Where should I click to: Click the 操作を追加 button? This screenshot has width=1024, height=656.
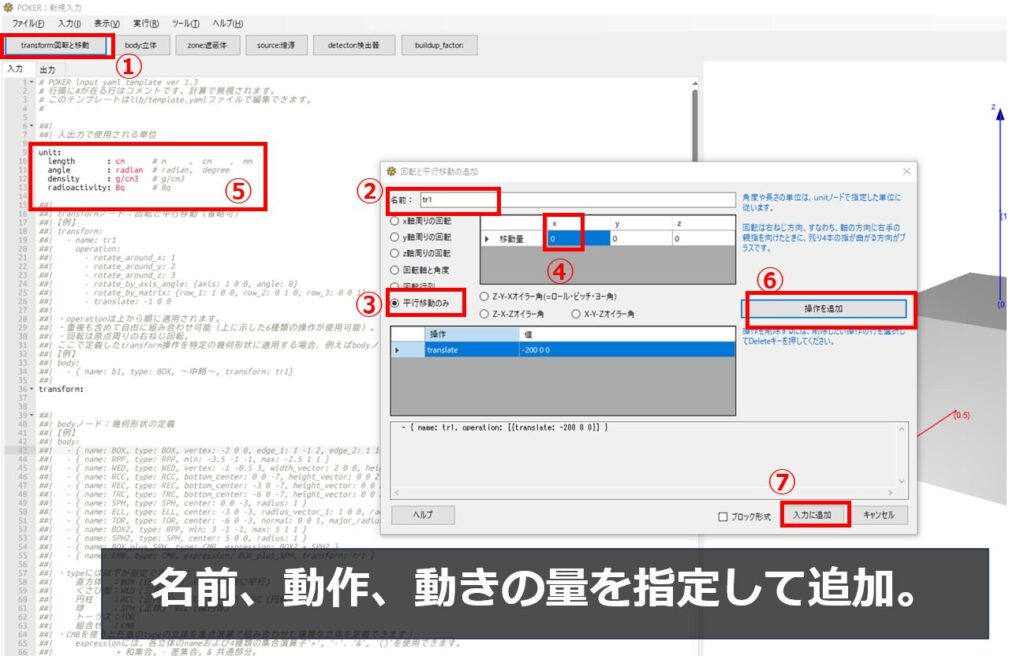coord(824,308)
